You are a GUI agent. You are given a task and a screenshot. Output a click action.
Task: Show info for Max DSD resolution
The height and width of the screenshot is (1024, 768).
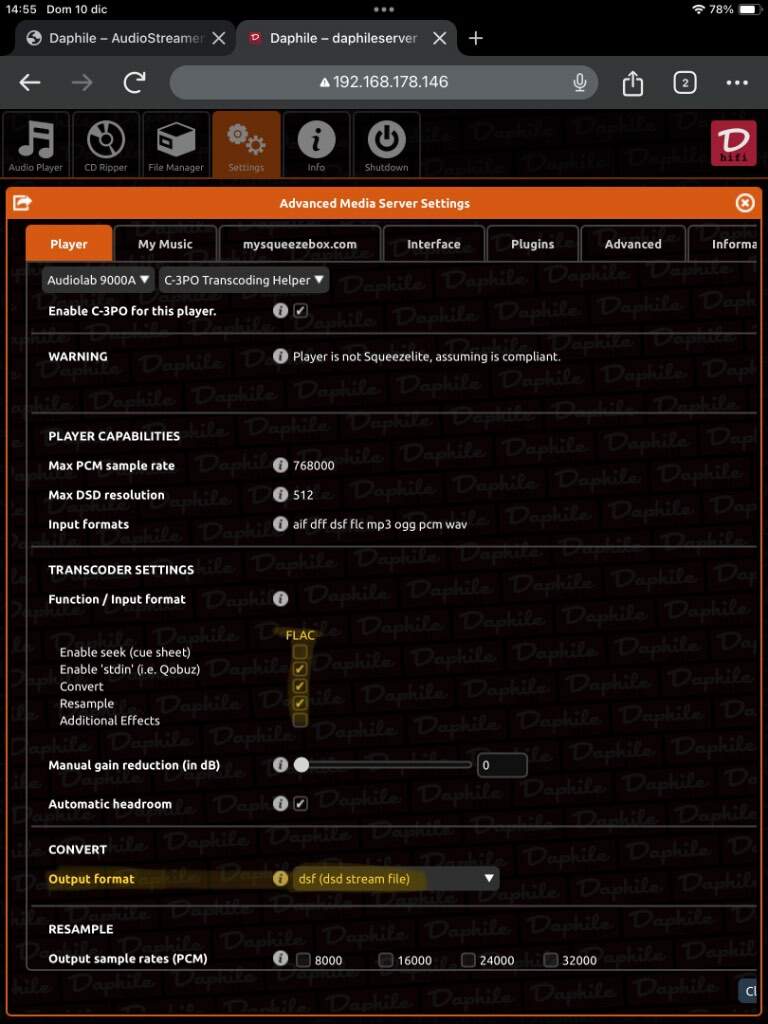pos(280,494)
